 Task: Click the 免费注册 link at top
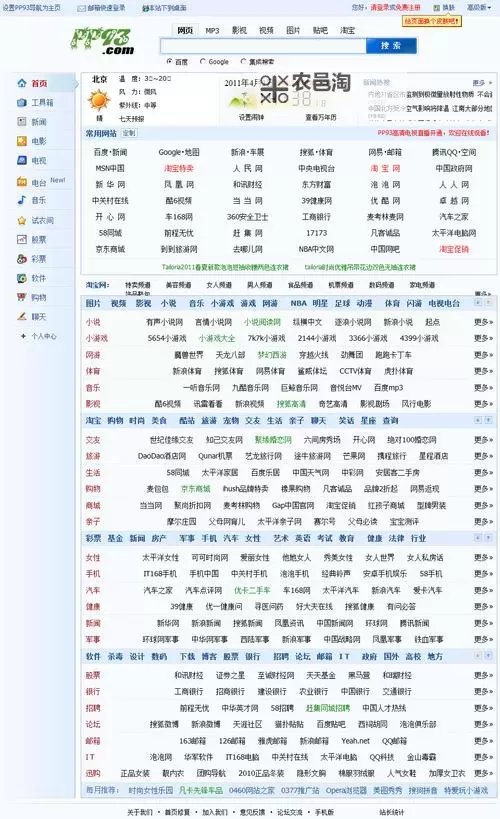pos(408,8)
